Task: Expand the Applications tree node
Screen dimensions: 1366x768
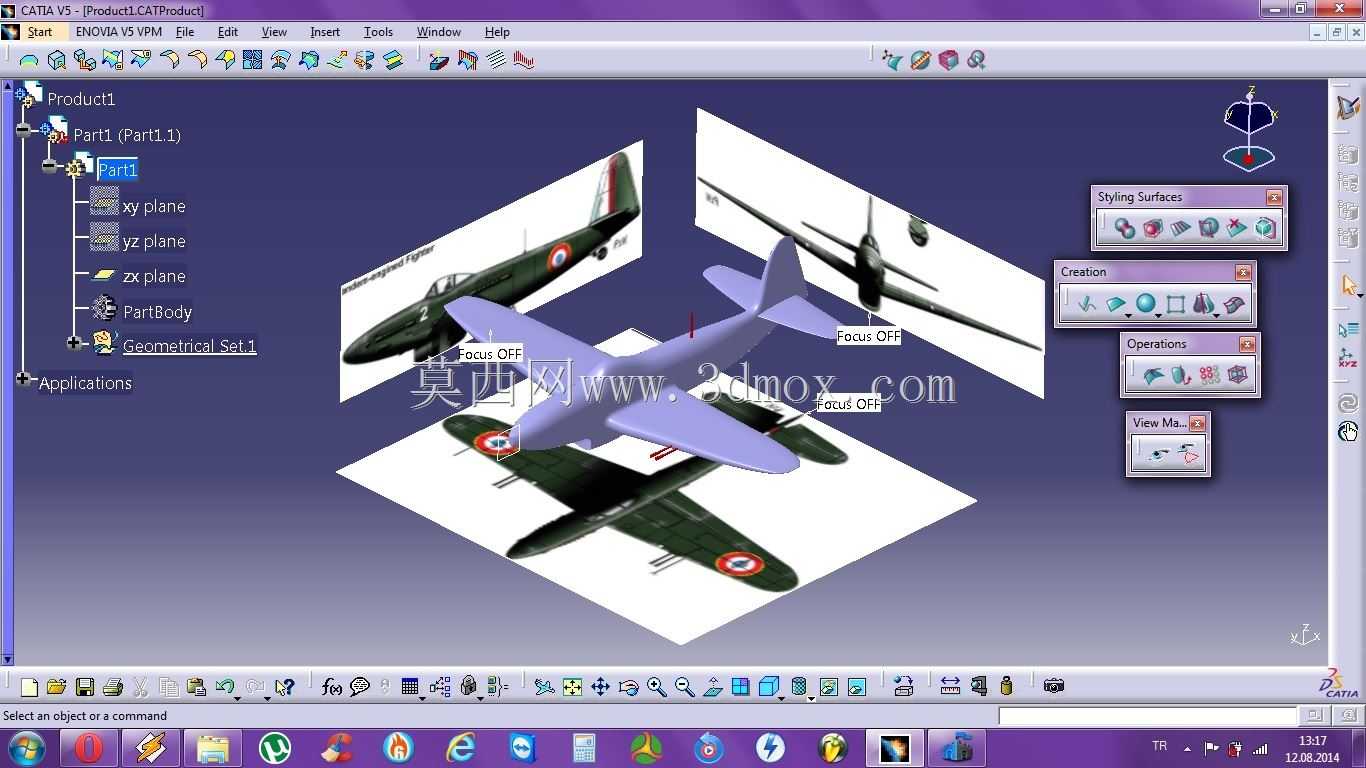Action: pyautogui.click(x=23, y=379)
